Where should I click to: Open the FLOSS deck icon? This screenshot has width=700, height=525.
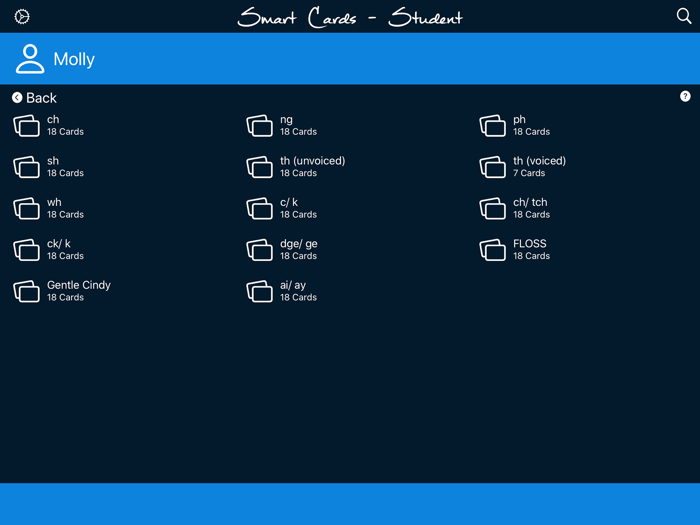click(x=492, y=250)
